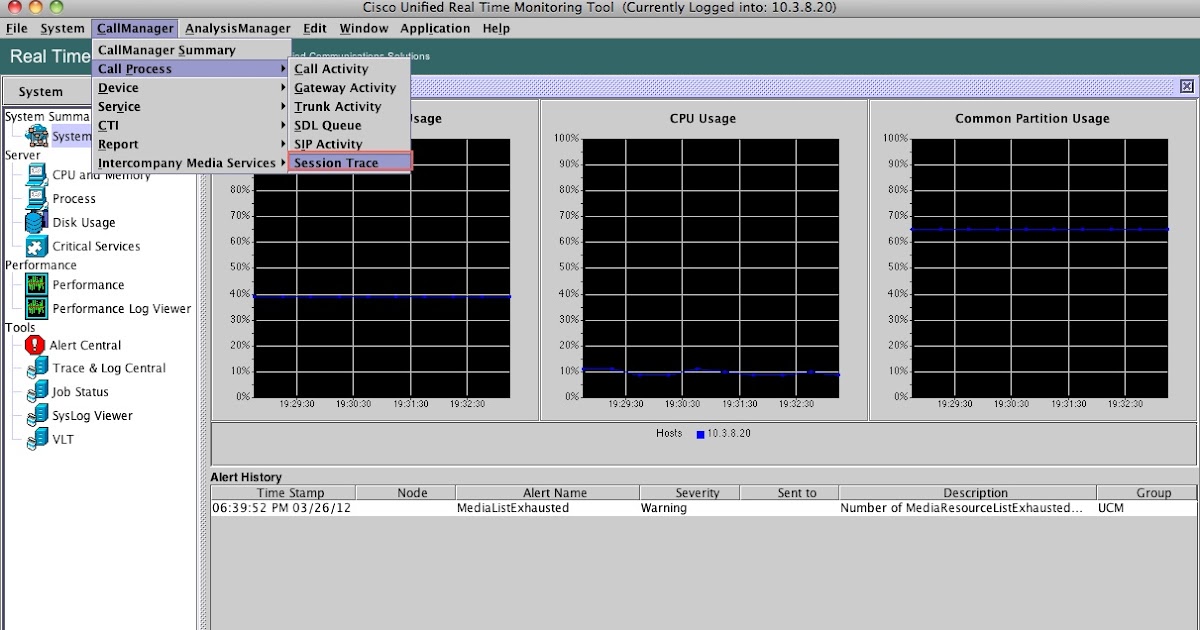Screen dimensions: 1200x630
Task: Expand the Device submenu
Action: point(190,88)
